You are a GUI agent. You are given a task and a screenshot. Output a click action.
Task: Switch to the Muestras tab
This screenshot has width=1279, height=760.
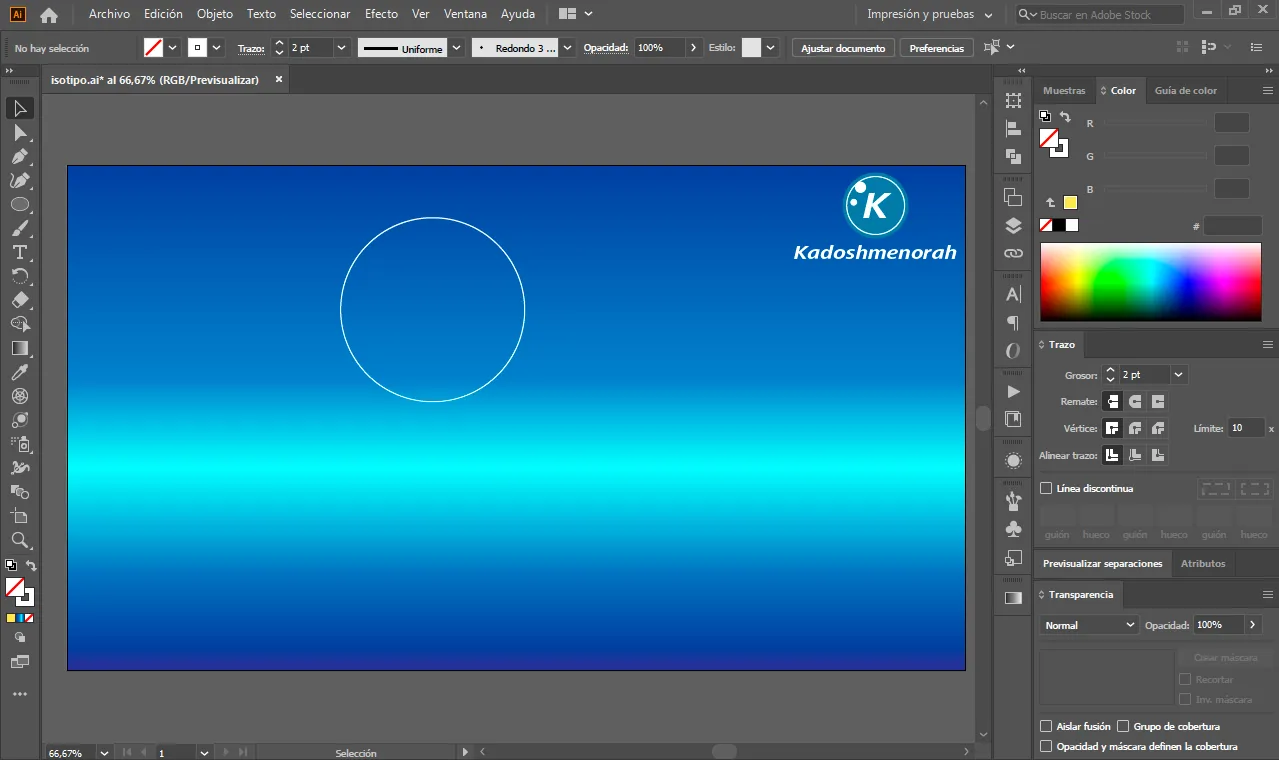tap(1064, 90)
